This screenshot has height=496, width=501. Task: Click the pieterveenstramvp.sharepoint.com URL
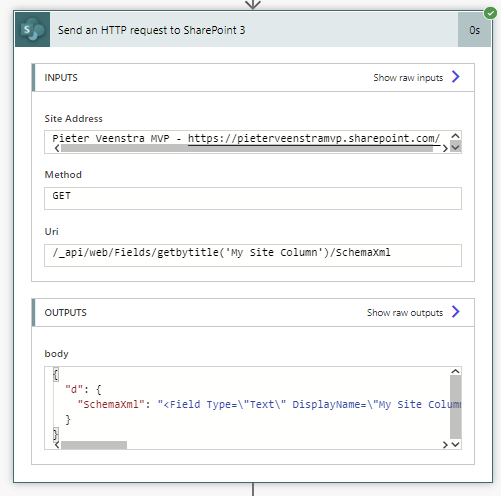[314, 138]
